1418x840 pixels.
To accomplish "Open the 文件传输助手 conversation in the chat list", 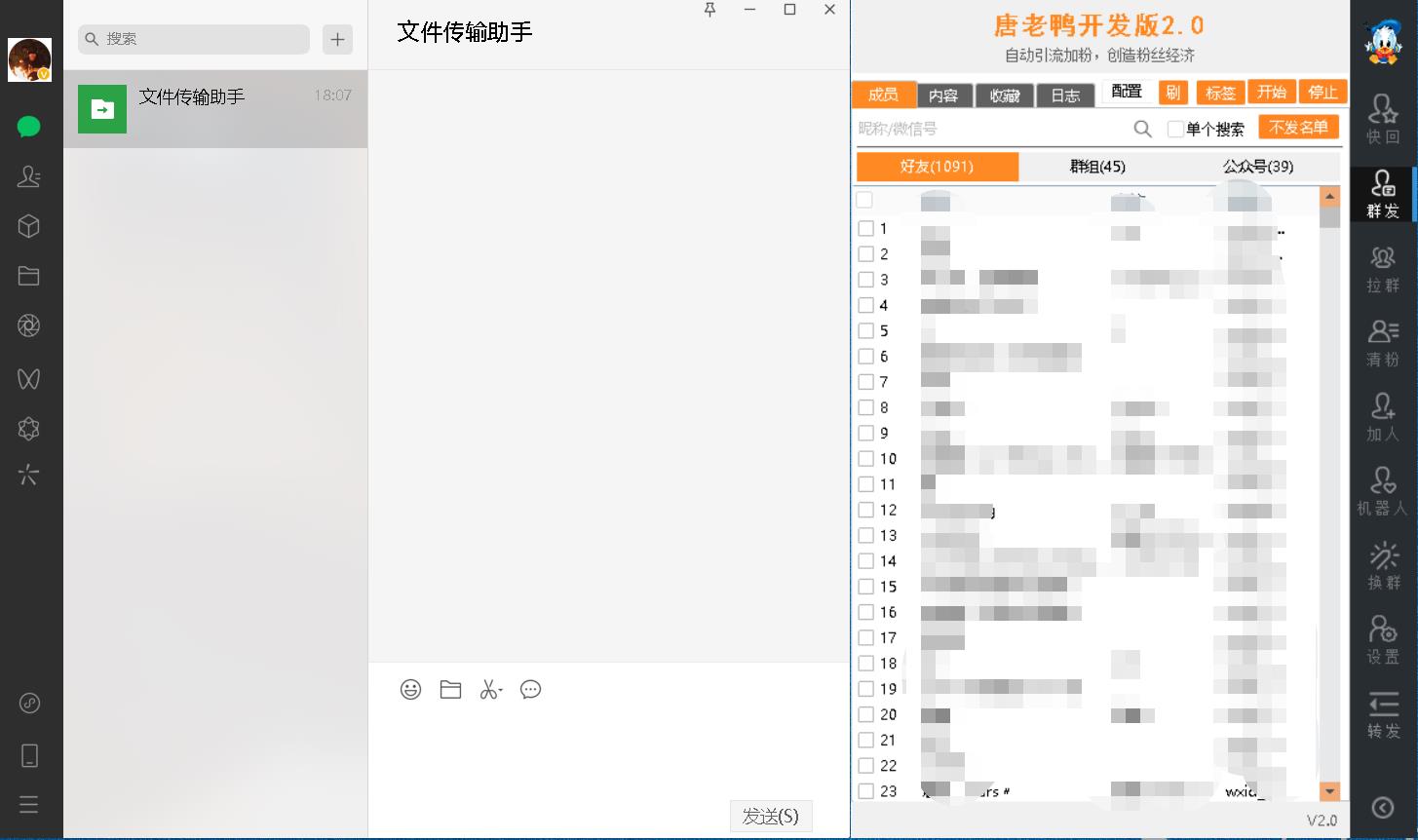I will 215,109.
